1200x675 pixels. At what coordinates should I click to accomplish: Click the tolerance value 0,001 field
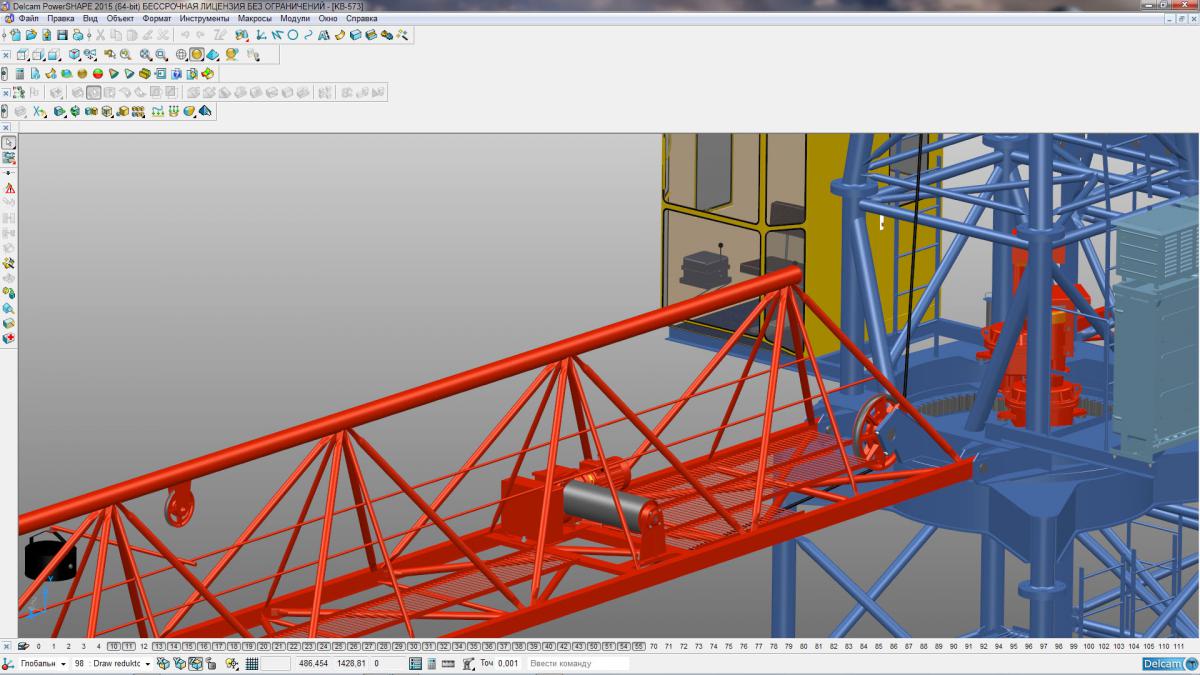click(508, 663)
